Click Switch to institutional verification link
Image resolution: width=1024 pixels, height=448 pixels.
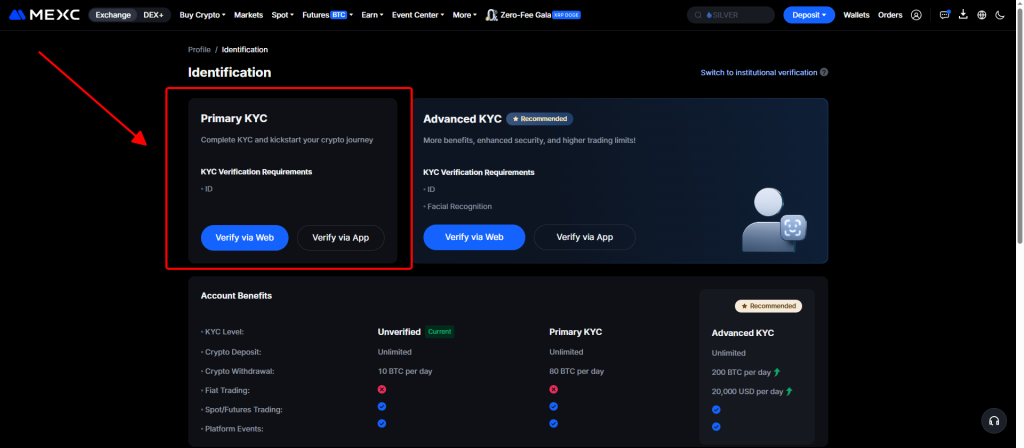pos(758,72)
